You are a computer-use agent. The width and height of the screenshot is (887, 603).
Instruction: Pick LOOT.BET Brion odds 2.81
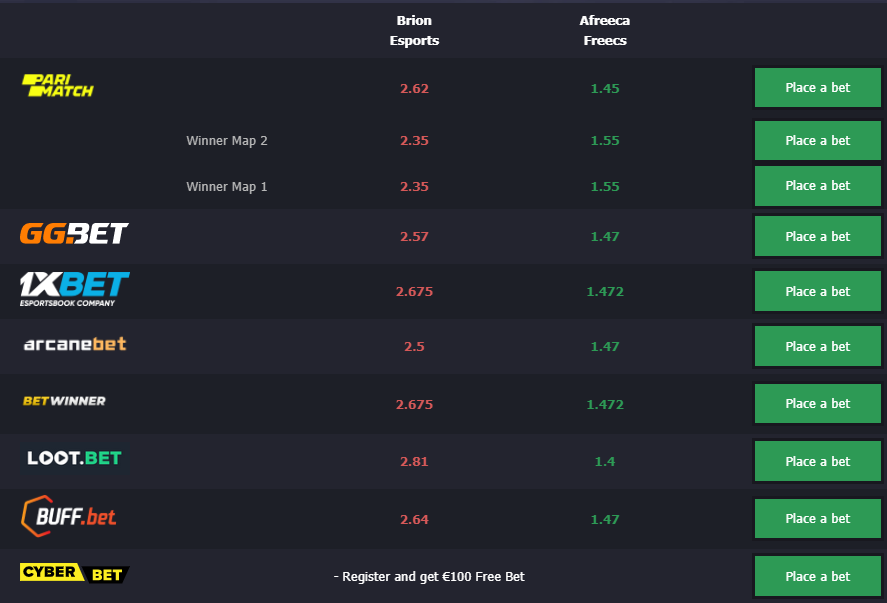414,462
